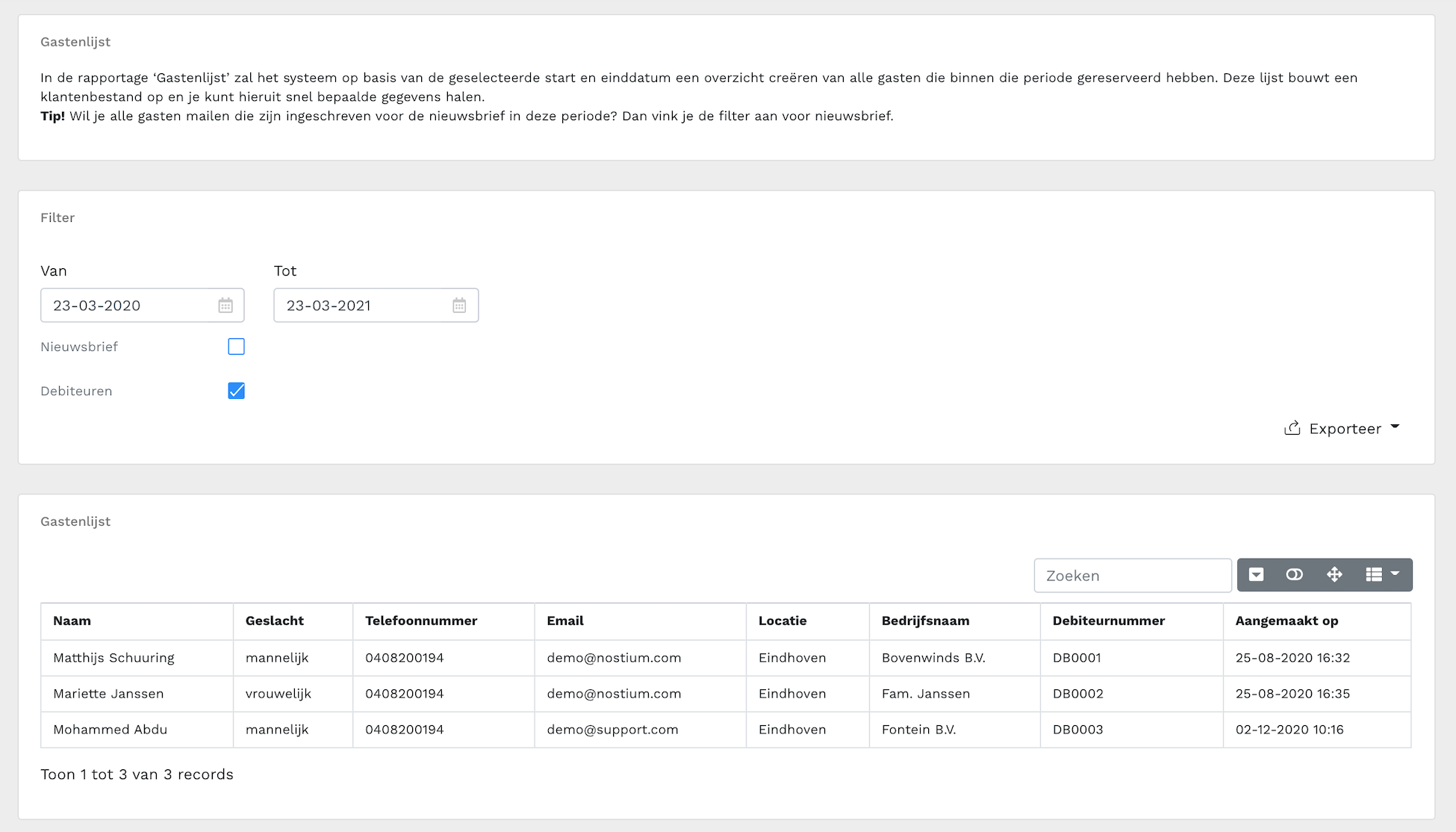Enable the Nieuwsbrief filter checkbox
The image size is (1456, 832).
236,347
